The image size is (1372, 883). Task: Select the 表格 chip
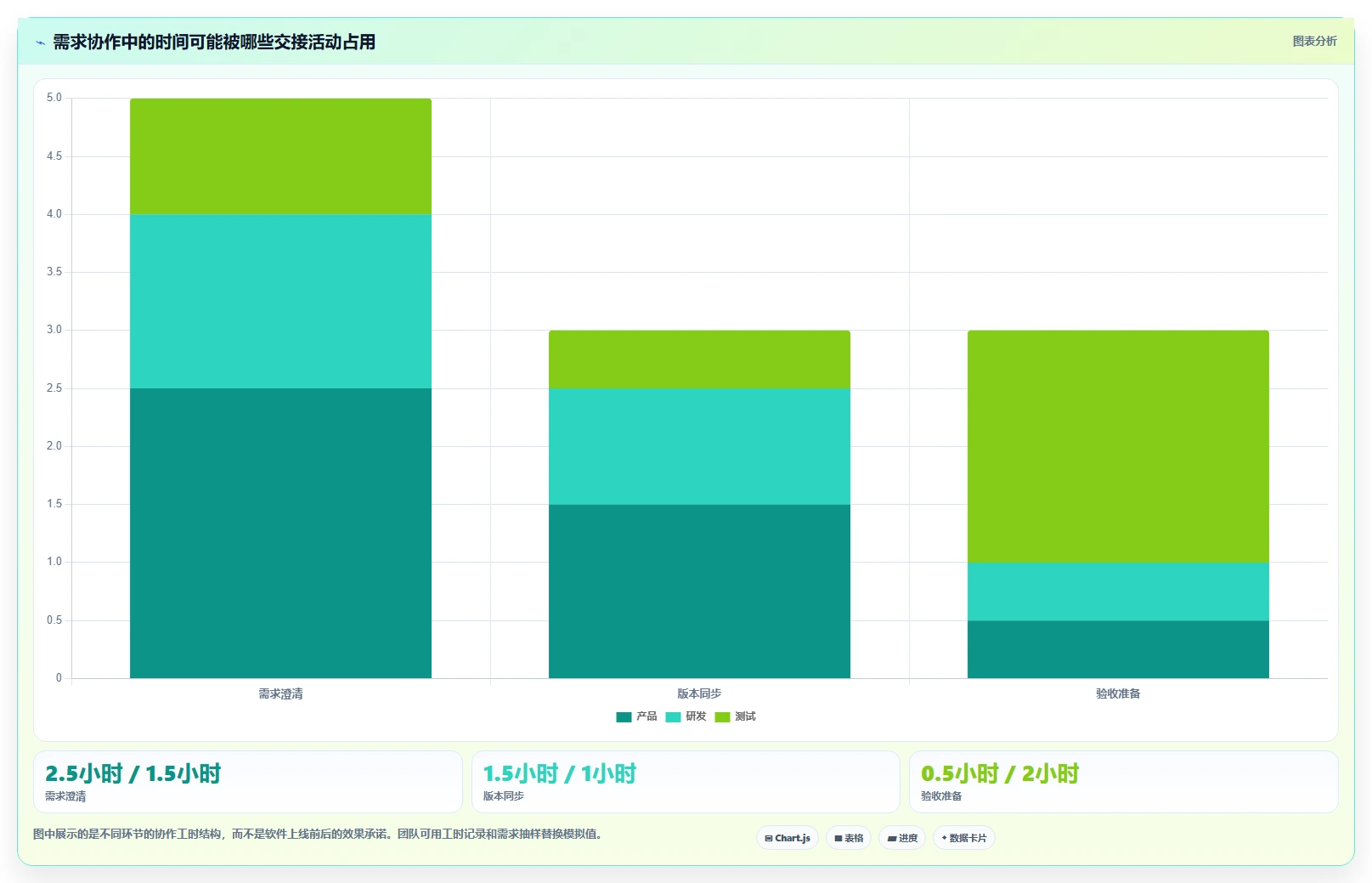click(x=849, y=838)
